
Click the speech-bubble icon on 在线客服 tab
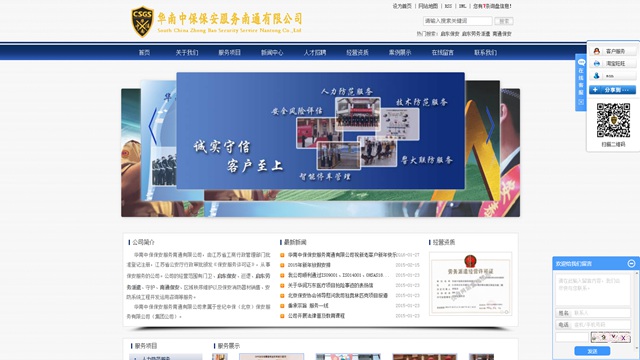pos(581,62)
